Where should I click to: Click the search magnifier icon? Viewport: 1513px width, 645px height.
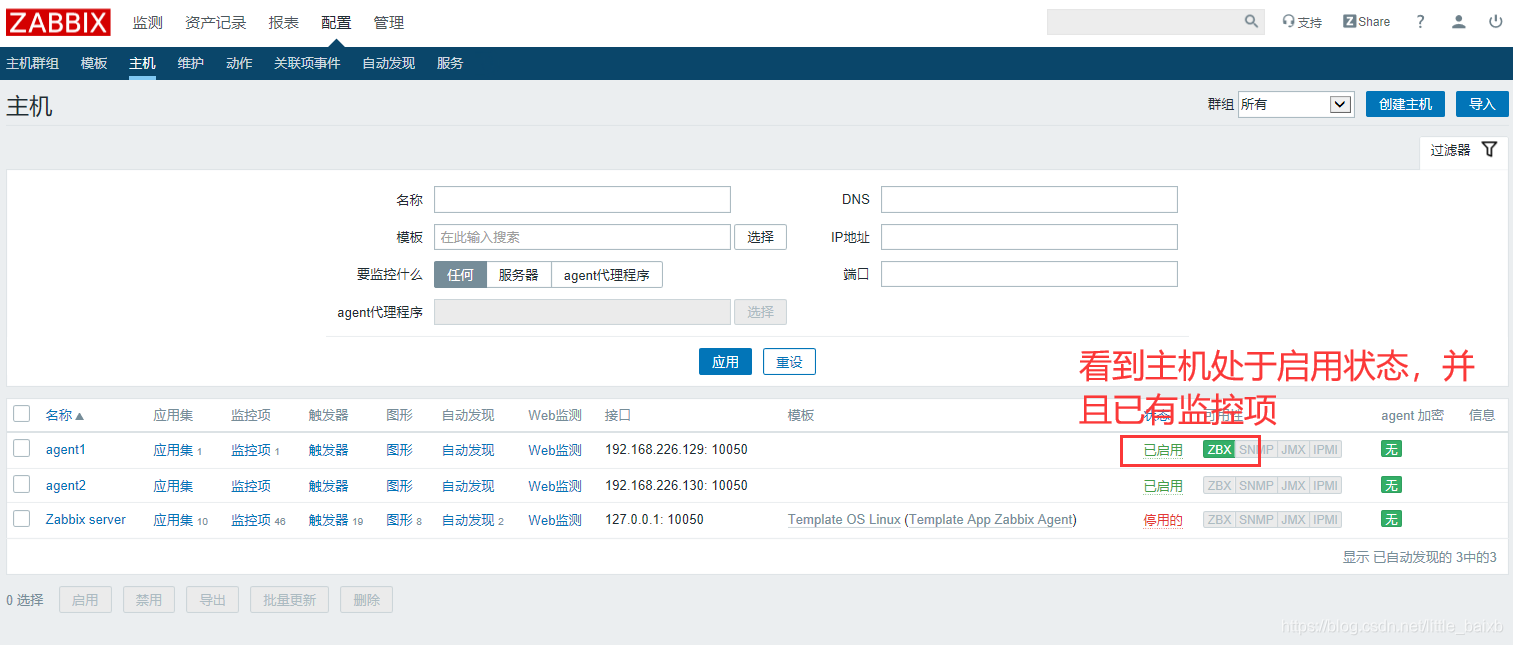coord(1251,21)
